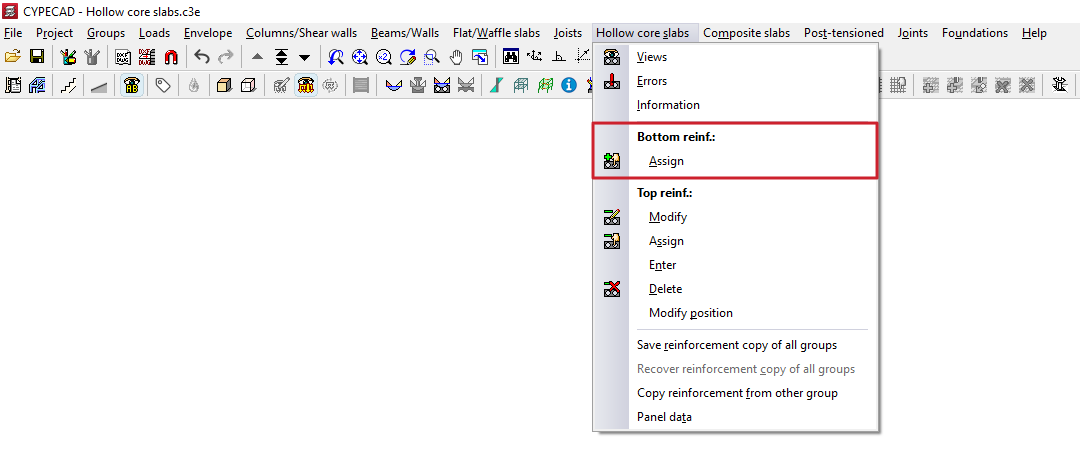1080x450 pixels.
Task: Select Assign under Bottom reinf.
Action: coord(735,162)
